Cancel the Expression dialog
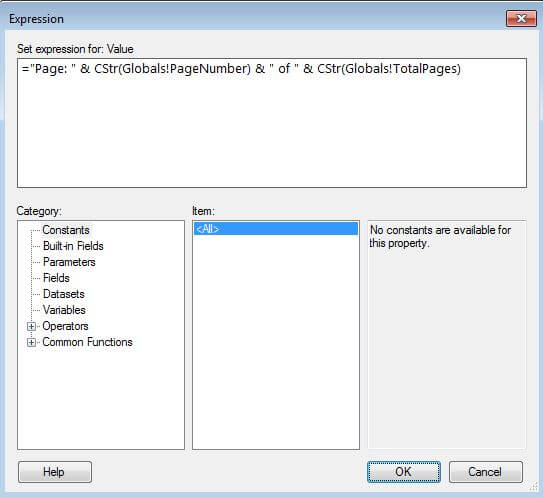Image resolution: width=543 pixels, height=498 pixels. (x=486, y=472)
